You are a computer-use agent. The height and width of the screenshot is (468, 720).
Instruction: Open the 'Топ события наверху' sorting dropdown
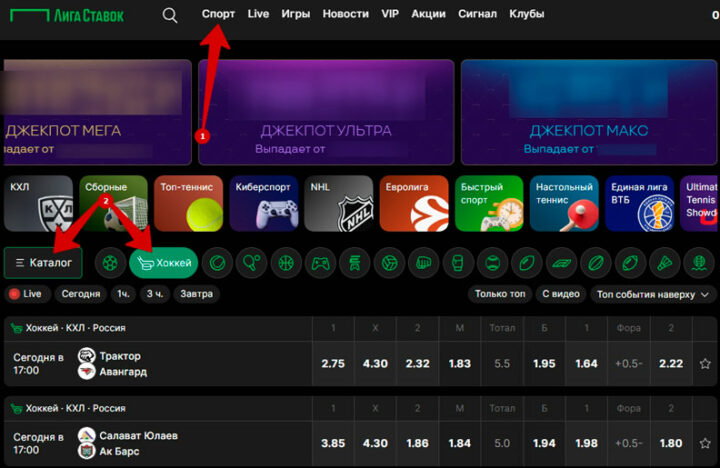(x=652, y=294)
